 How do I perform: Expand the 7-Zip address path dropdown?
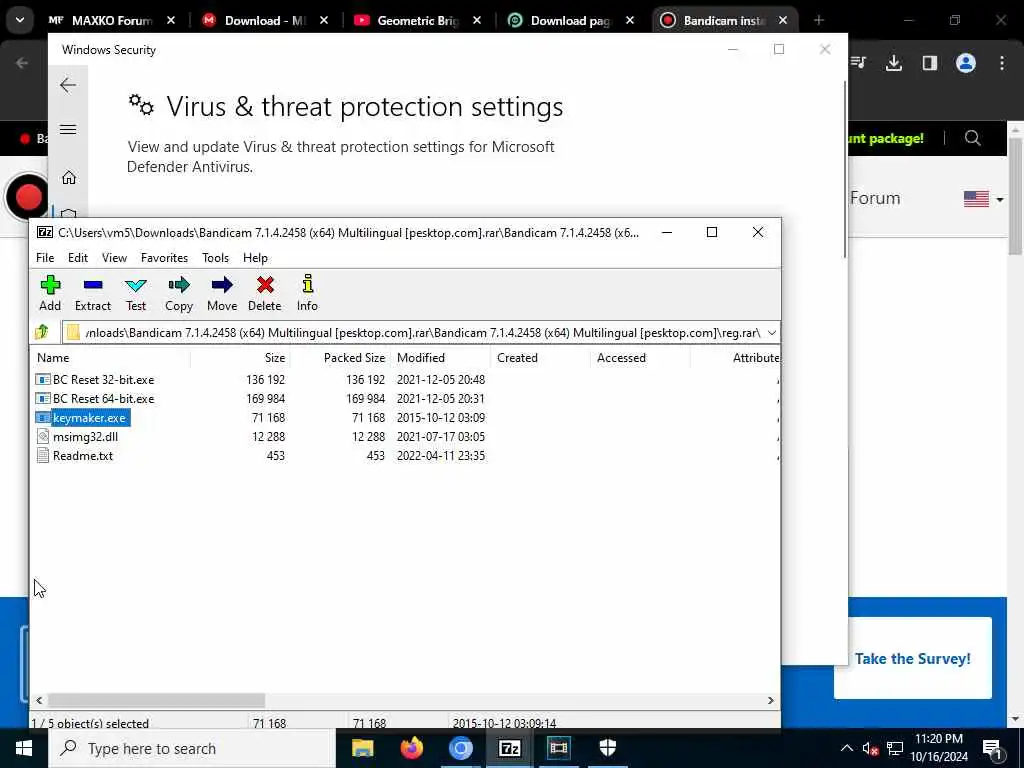771,333
